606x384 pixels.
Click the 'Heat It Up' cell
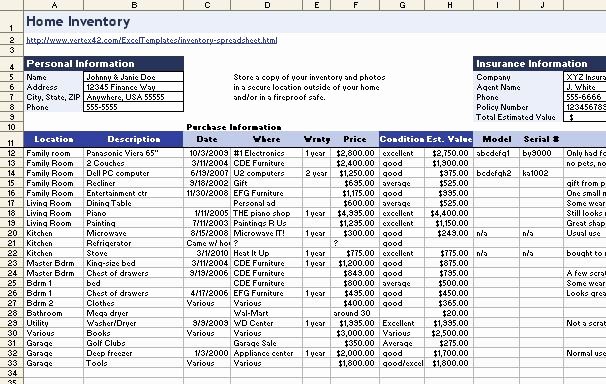tap(267, 253)
